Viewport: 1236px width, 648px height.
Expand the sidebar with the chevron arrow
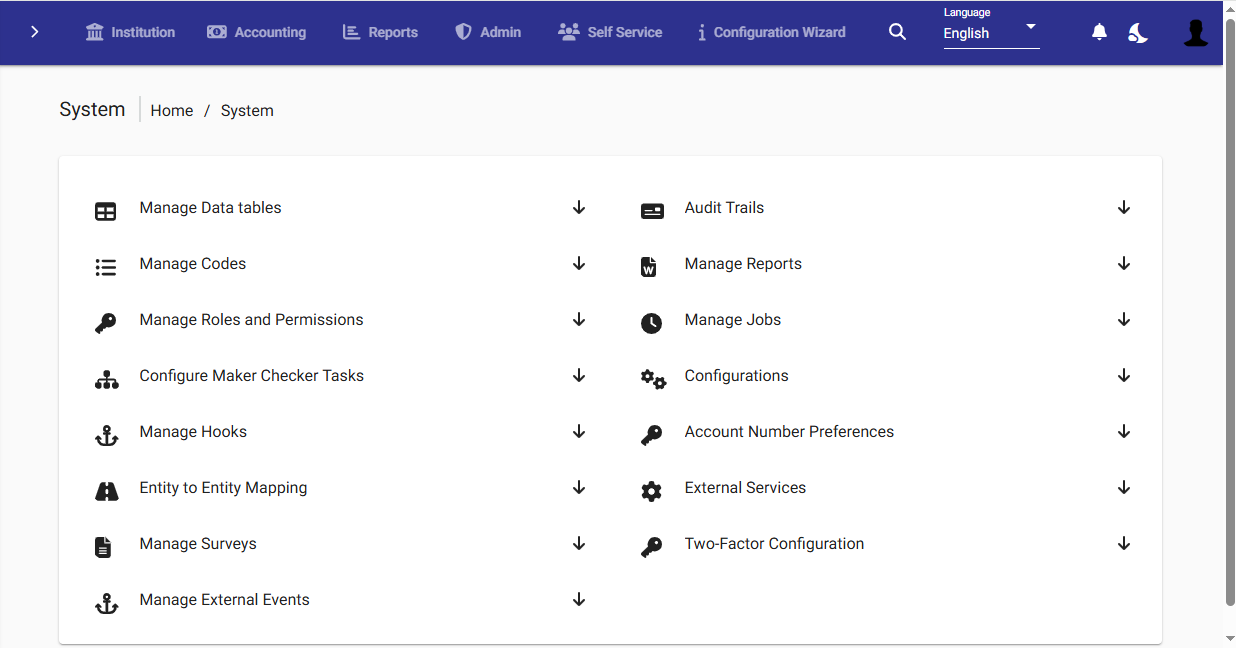pyautogui.click(x=35, y=32)
